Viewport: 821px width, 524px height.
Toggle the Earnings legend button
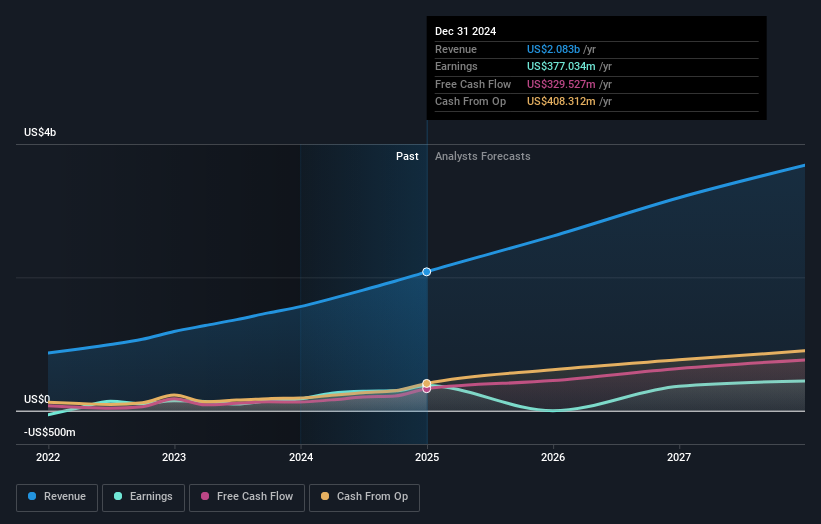click(143, 497)
